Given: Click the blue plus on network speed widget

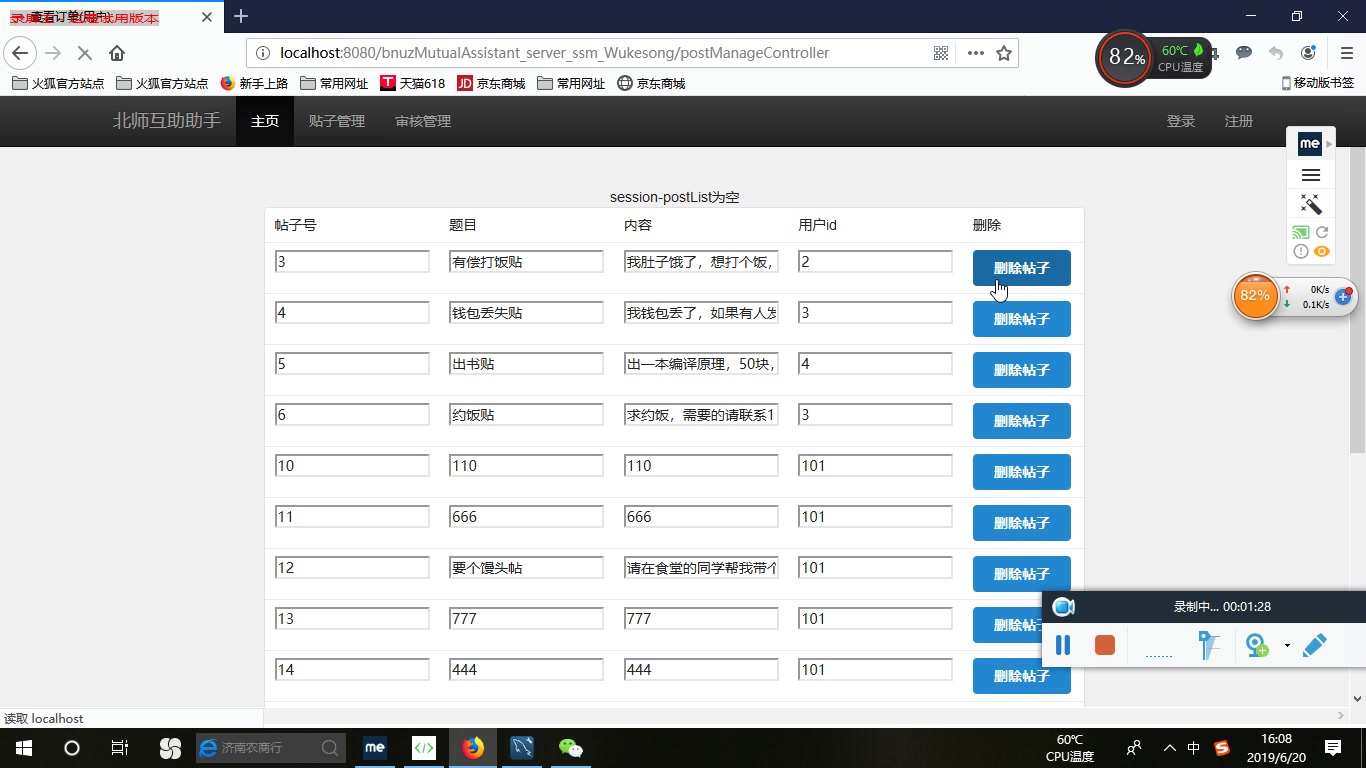Looking at the screenshot, I should tap(1343, 297).
